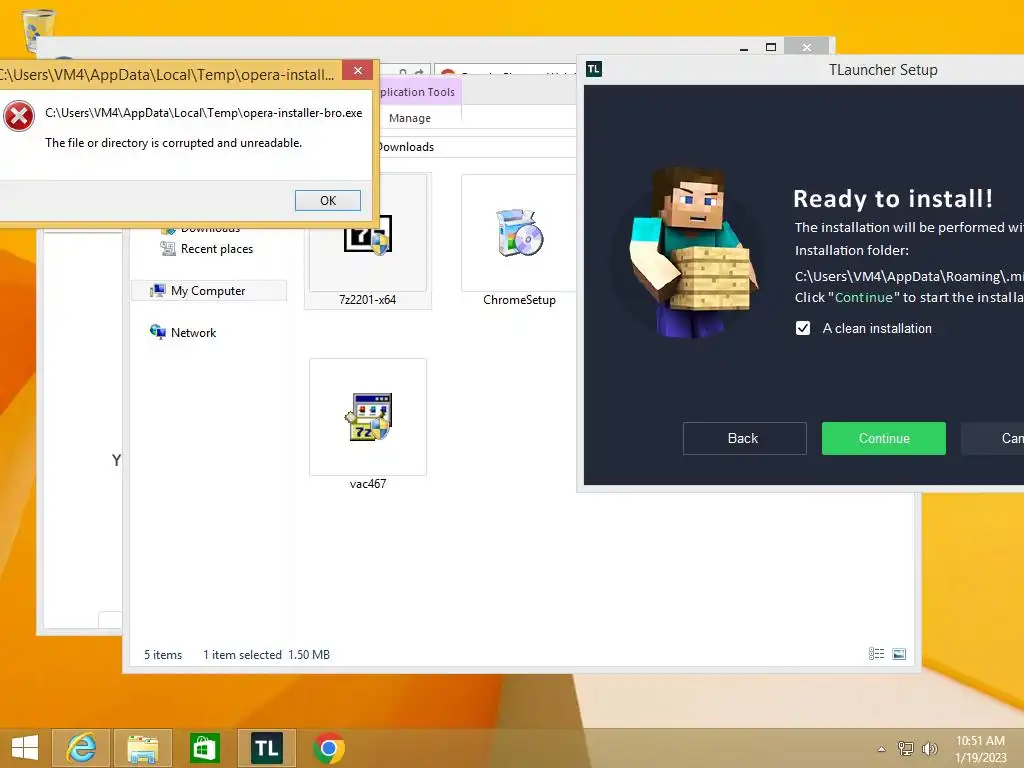Click OK in the opera-installer error dialog
Viewport: 1024px width, 768px height.
pos(328,200)
